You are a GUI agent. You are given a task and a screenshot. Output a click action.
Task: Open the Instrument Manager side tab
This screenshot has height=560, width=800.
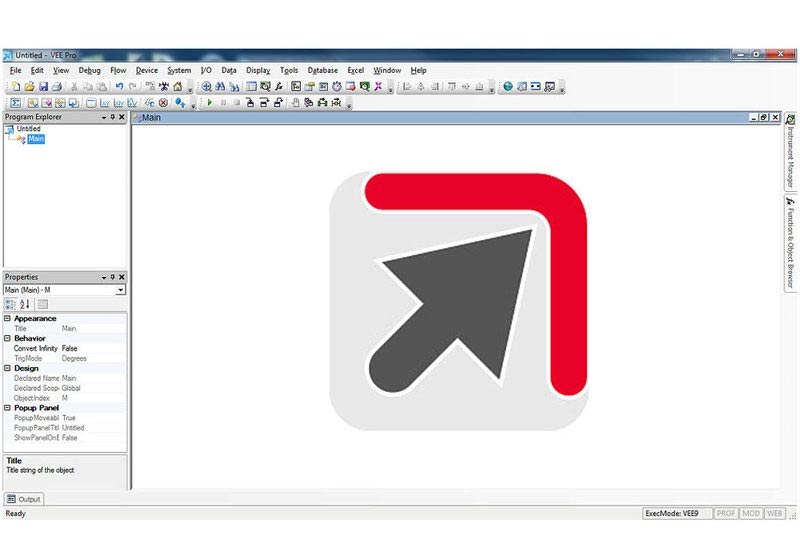pos(790,151)
